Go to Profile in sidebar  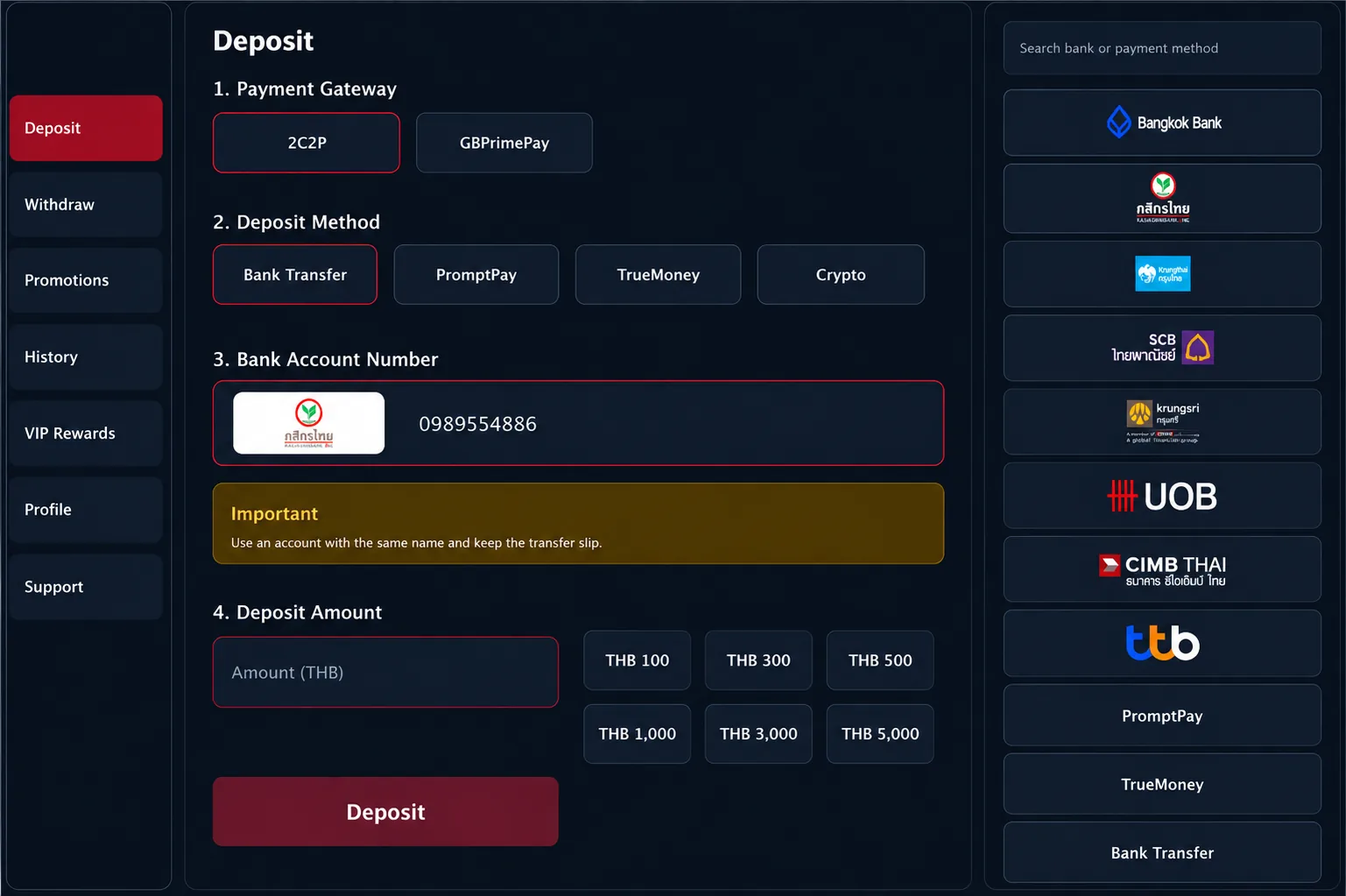pos(86,510)
